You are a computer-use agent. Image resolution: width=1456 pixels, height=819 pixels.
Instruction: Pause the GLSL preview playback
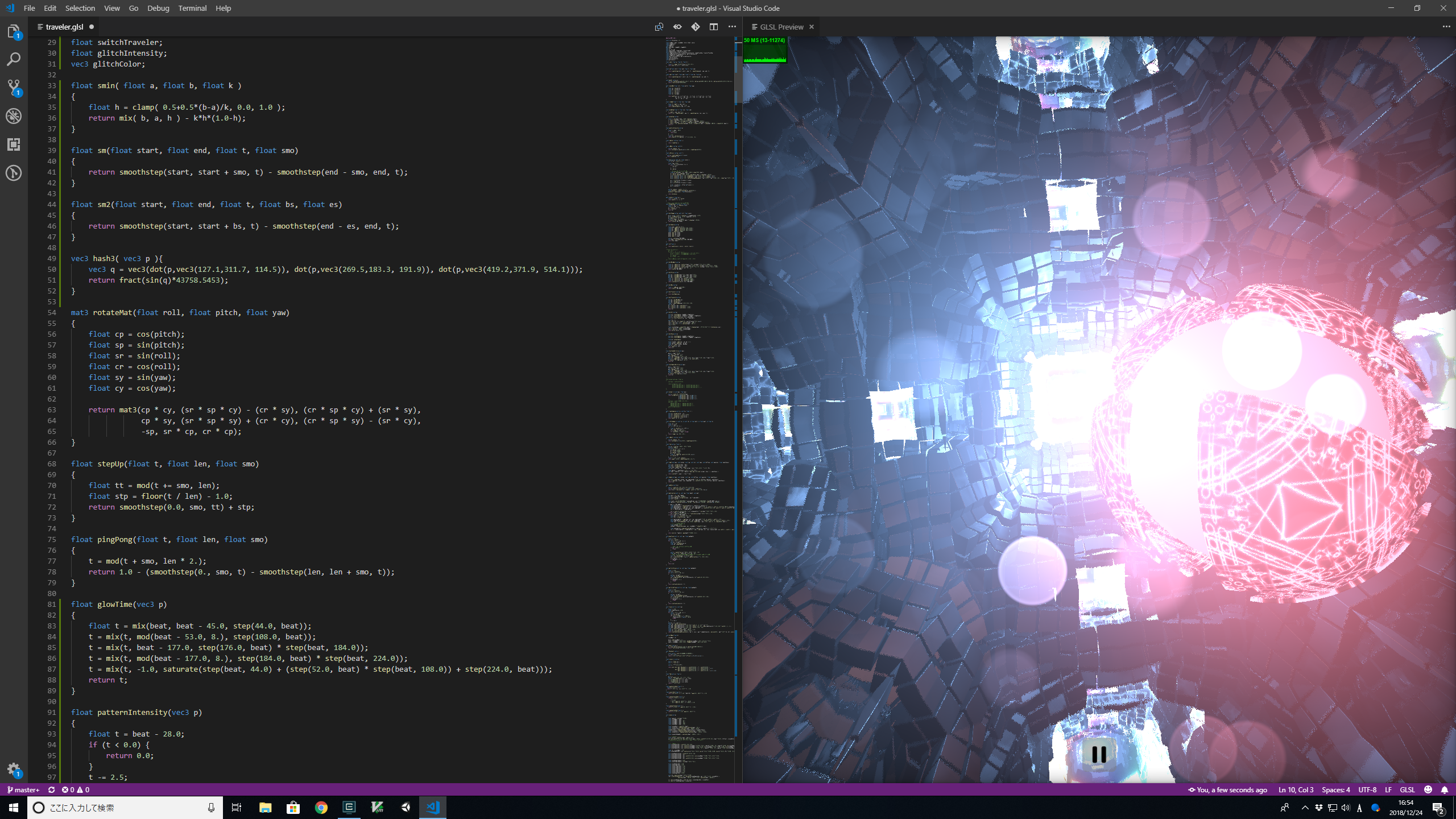[1099, 754]
